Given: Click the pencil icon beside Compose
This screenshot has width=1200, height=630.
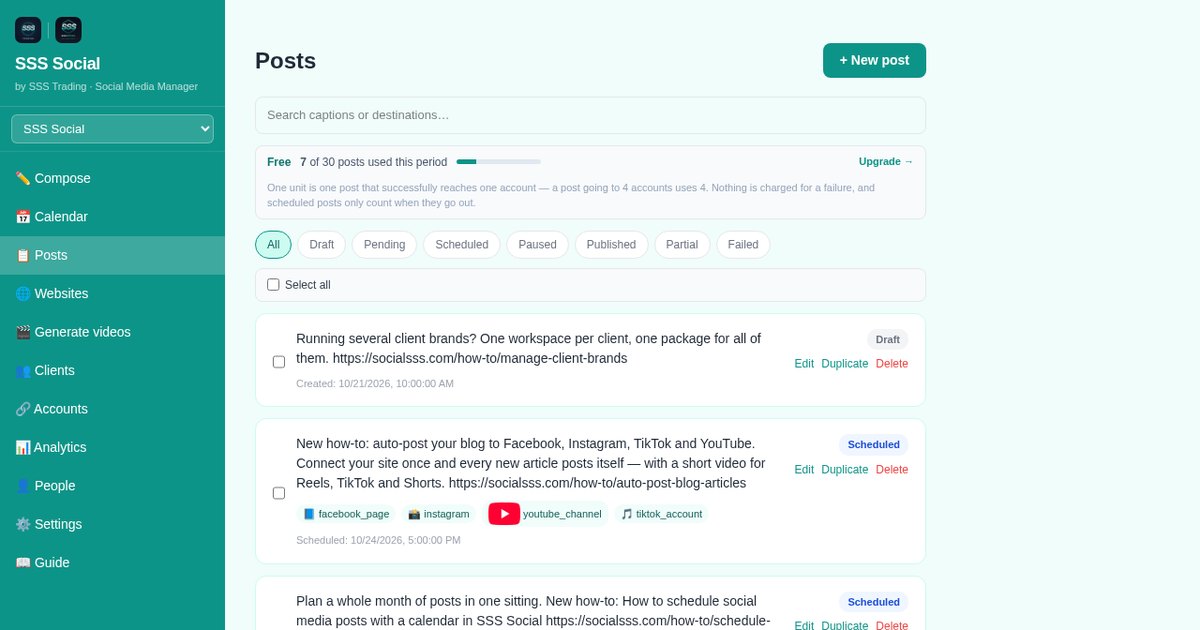Looking at the screenshot, I should [23, 178].
